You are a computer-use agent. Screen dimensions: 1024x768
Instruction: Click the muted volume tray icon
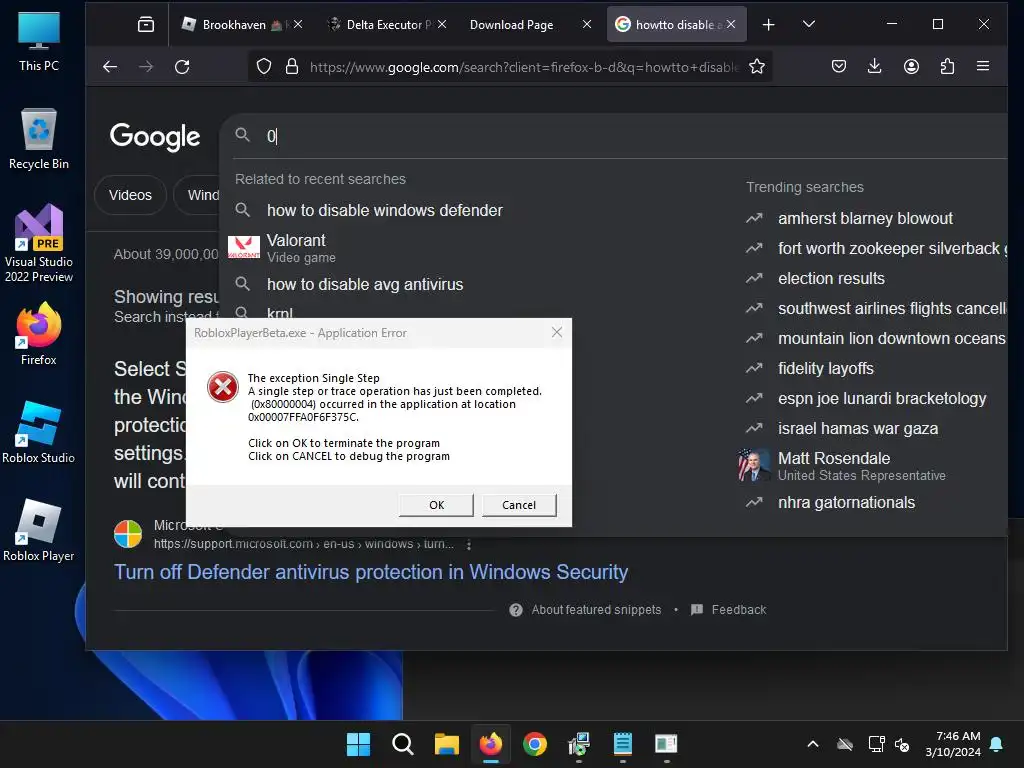point(902,744)
